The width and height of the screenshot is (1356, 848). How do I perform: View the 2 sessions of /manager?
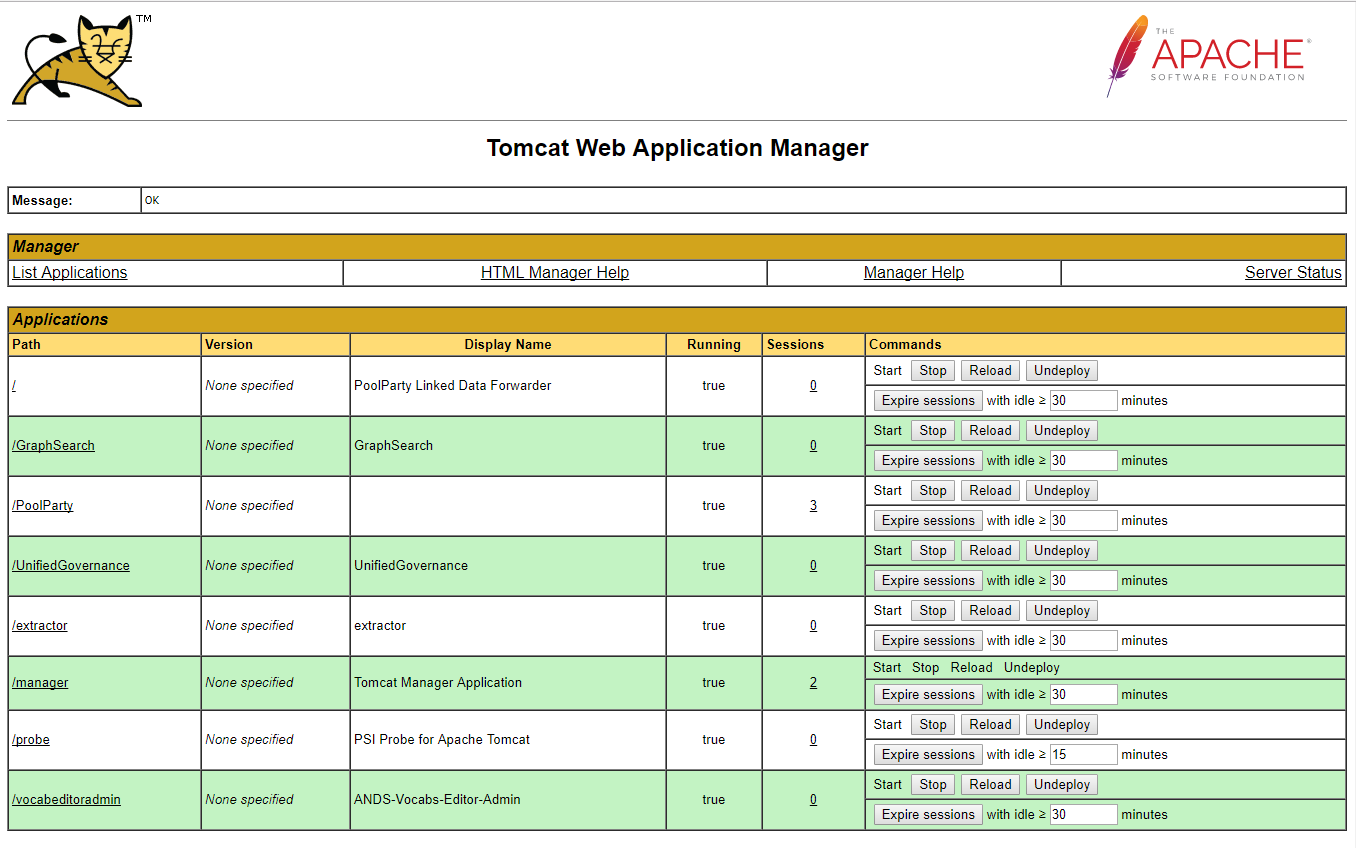[813, 682]
